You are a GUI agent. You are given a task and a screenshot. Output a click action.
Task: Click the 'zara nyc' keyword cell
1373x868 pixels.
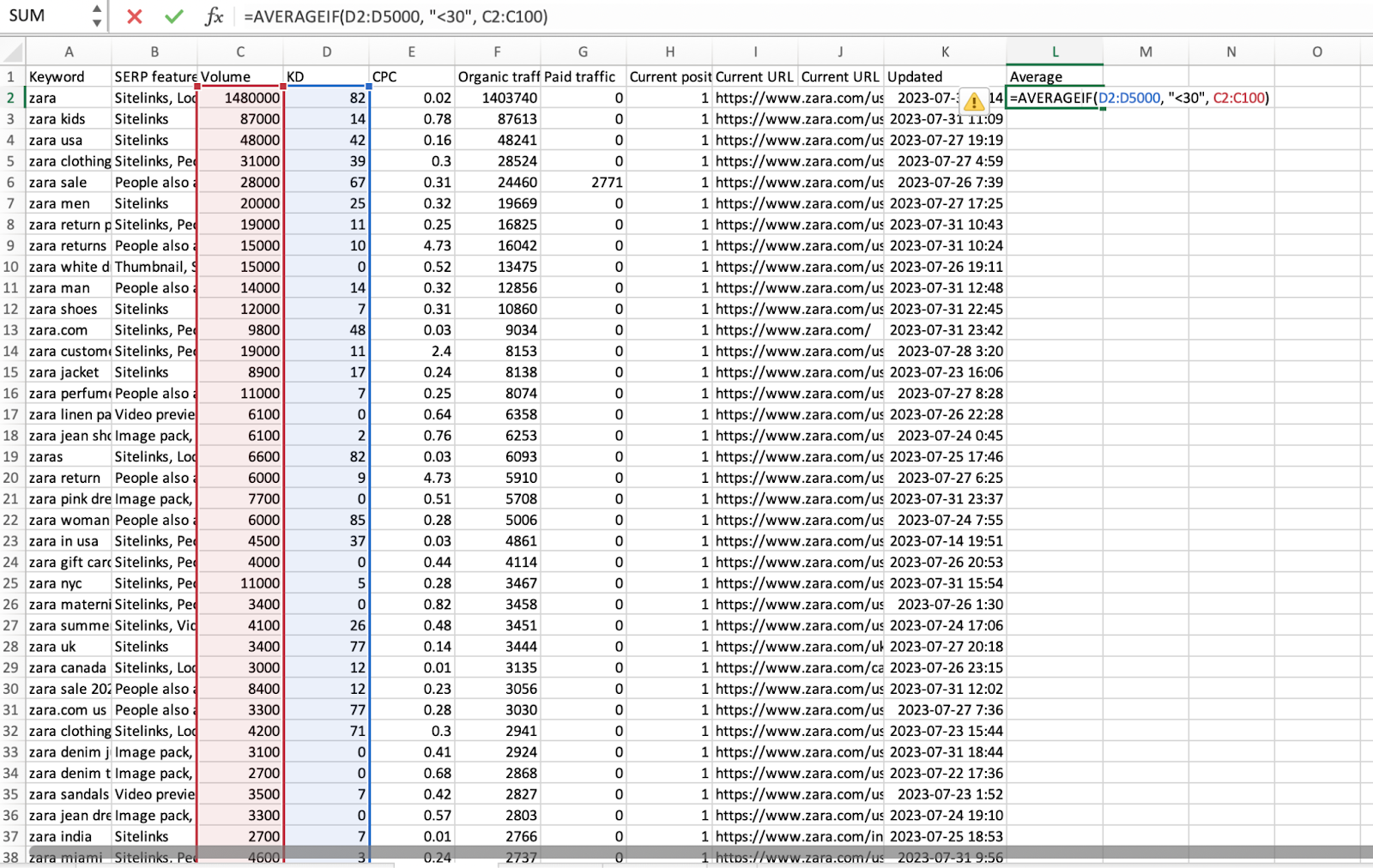pos(69,583)
